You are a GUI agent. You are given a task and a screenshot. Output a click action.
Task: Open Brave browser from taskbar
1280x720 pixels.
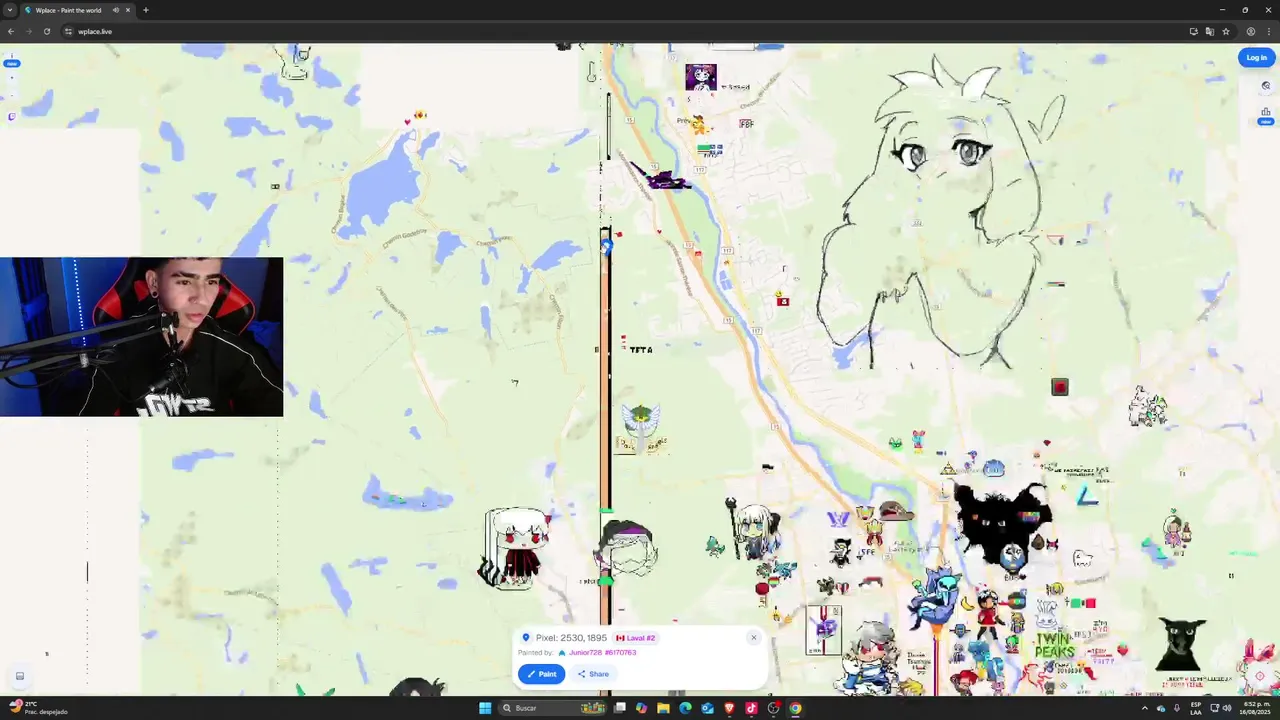(729, 708)
